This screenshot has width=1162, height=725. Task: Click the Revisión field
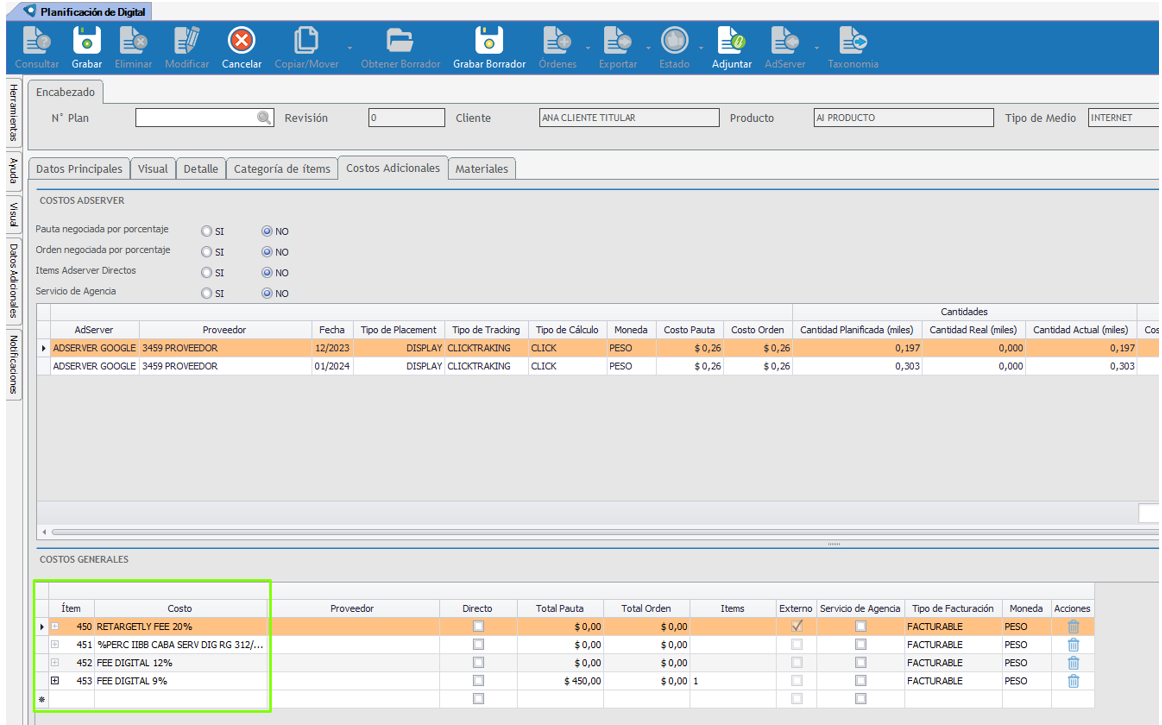[406, 118]
